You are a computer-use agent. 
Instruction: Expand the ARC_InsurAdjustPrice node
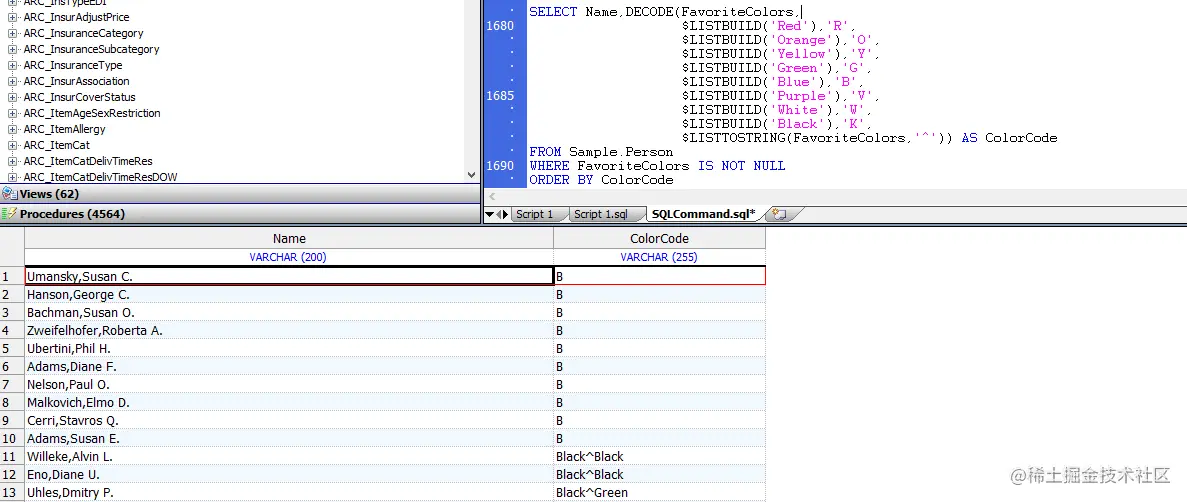pyautogui.click(x=12, y=17)
